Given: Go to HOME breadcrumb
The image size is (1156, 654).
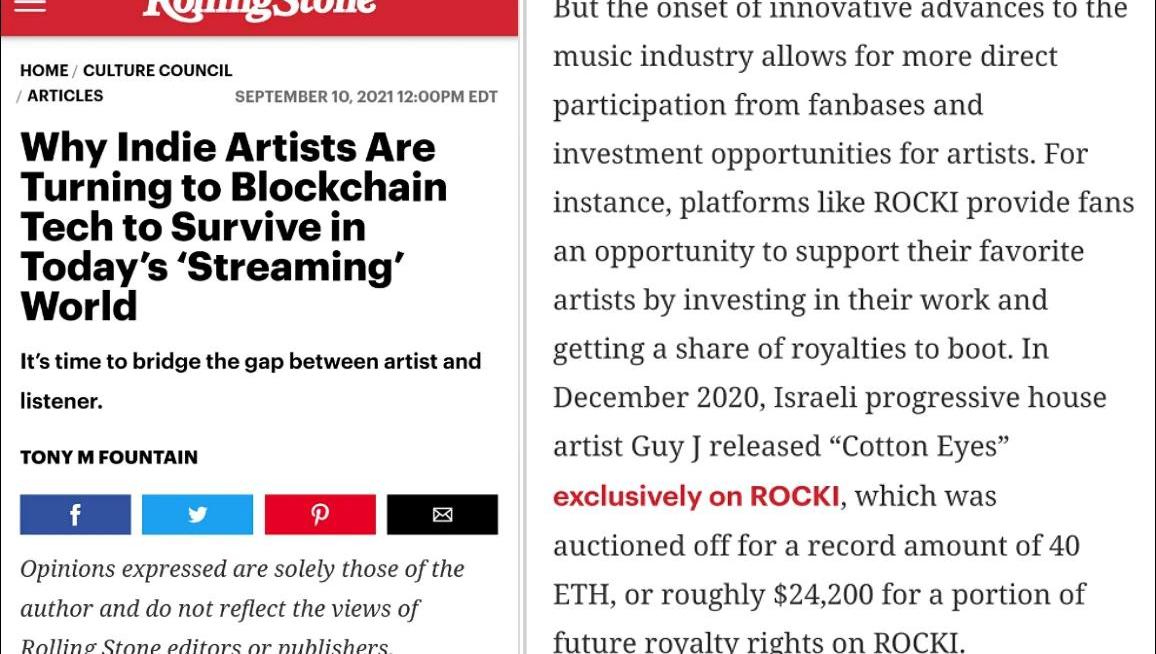Looking at the screenshot, I should pos(44,71).
